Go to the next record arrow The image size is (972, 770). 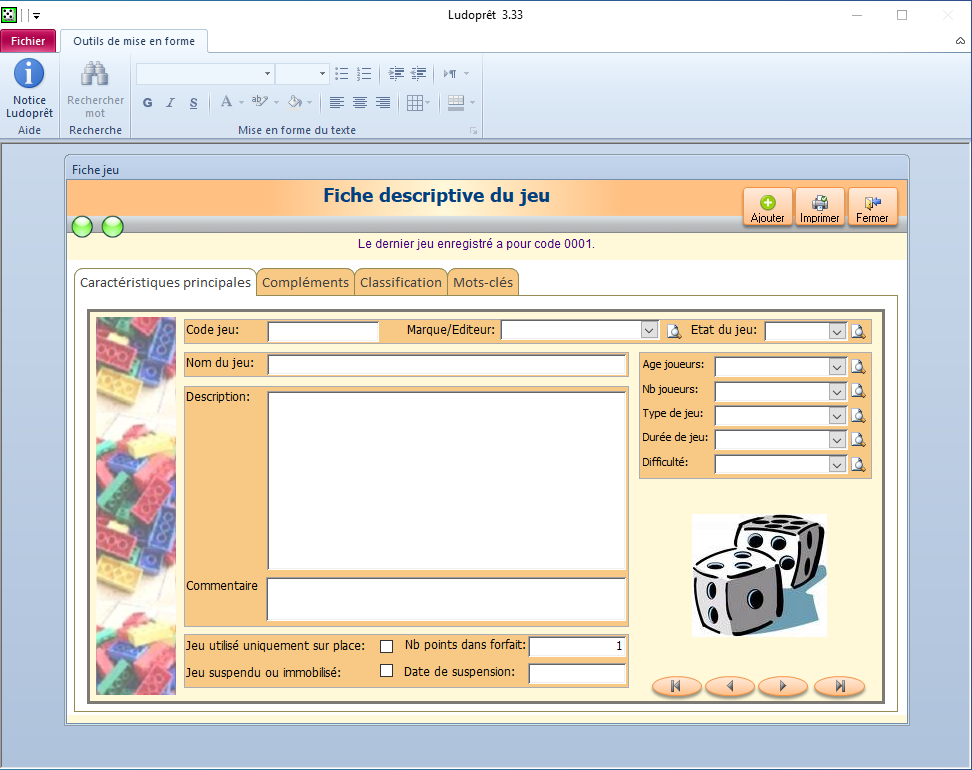coord(784,686)
